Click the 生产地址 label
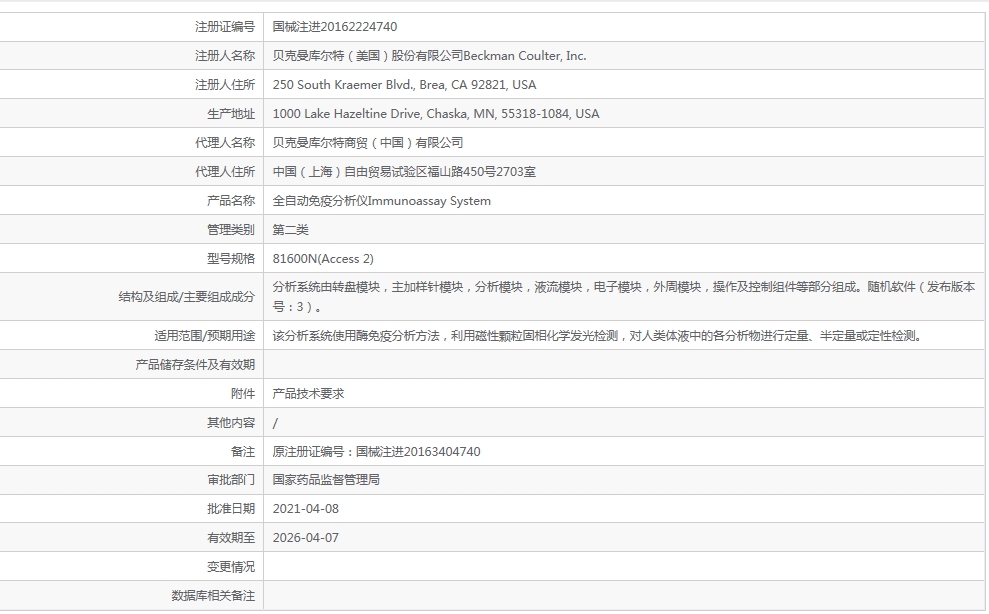 point(231,114)
